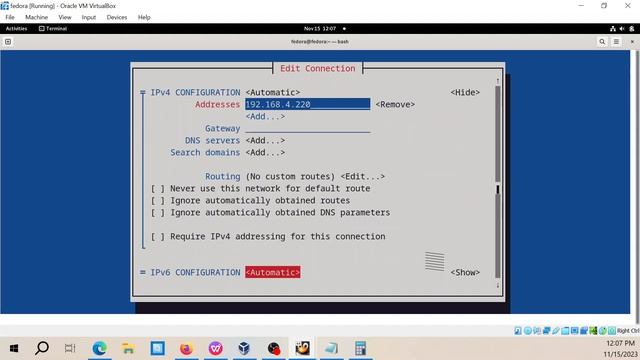The image size is (640, 360).
Task: Open the GNOME volume icon in top bar
Action: click(622, 29)
